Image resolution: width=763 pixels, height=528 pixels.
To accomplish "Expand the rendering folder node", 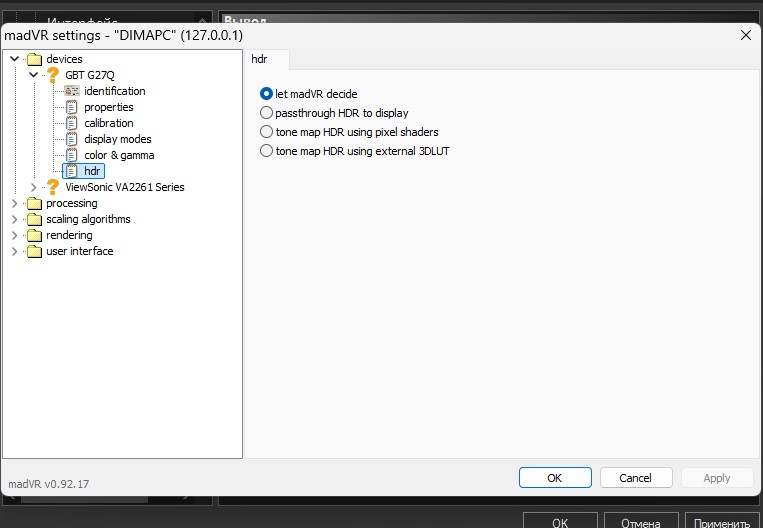I will [15, 236].
